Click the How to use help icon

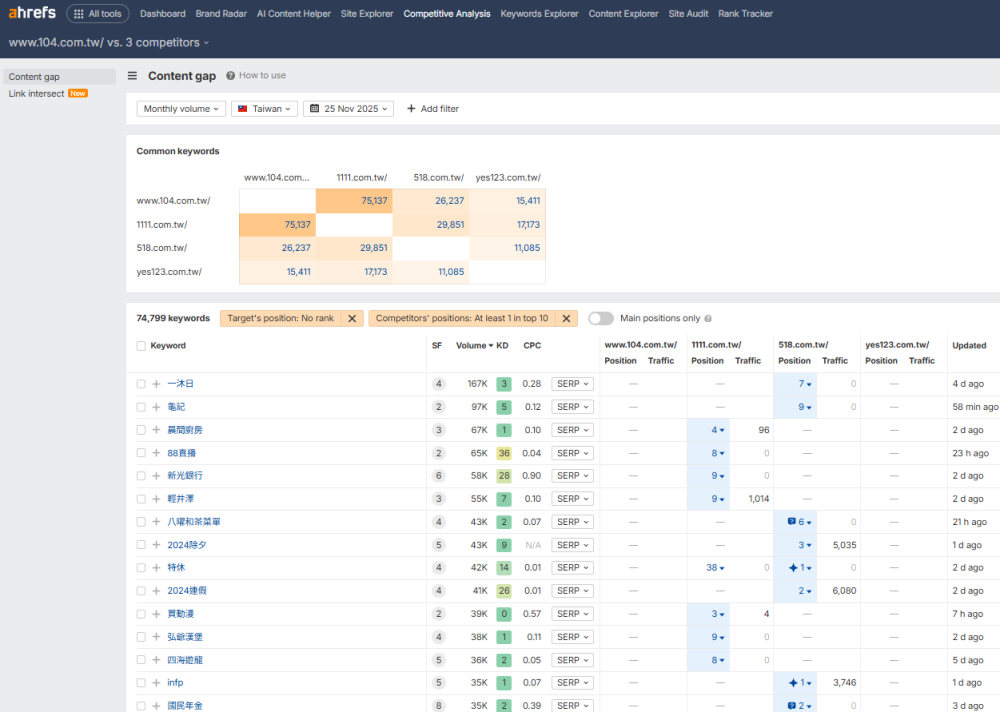click(x=231, y=76)
